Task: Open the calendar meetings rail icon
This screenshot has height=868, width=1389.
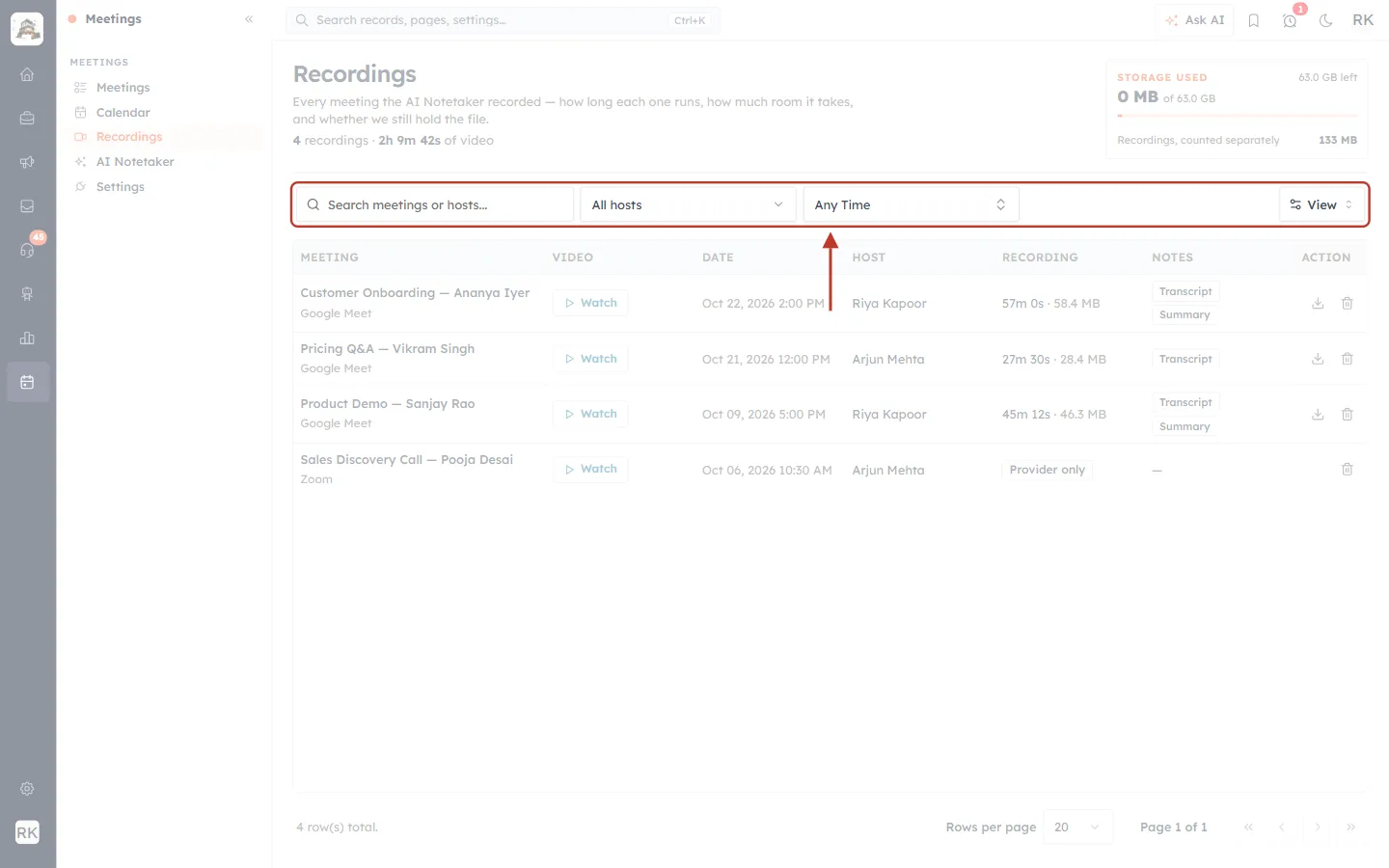Action: click(x=27, y=382)
